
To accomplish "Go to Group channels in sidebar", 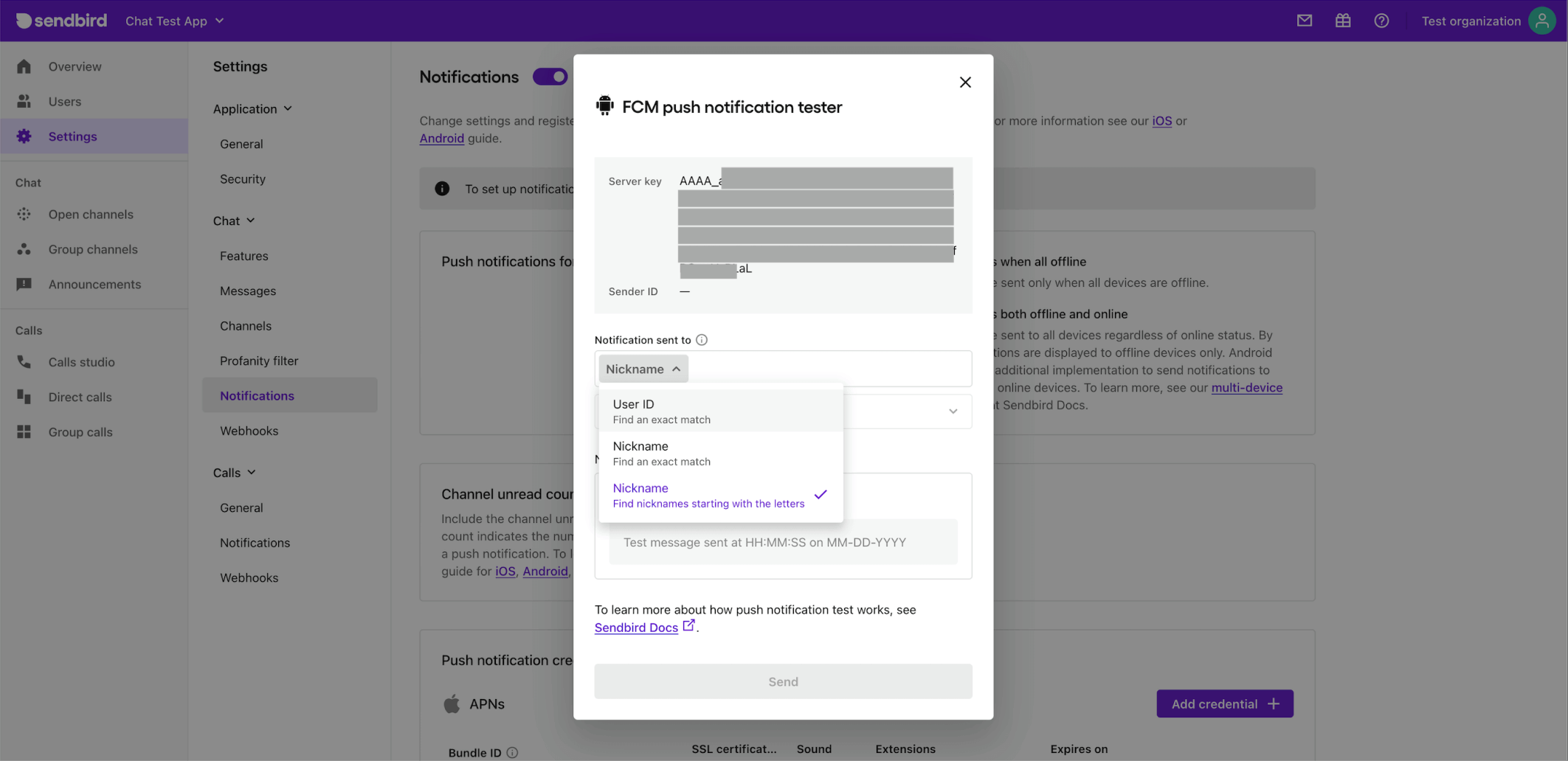I will point(94,249).
